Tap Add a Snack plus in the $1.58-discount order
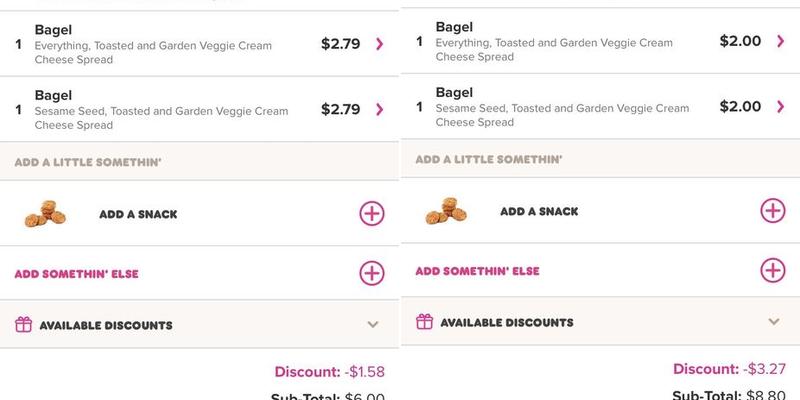 (x=372, y=213)
